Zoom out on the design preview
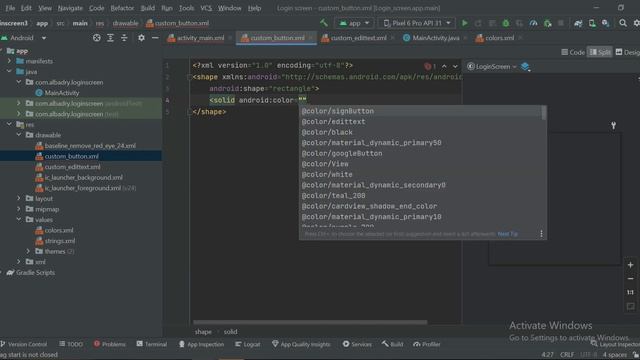640x360 pixels. pyautogui.click(x=630, y=279)
